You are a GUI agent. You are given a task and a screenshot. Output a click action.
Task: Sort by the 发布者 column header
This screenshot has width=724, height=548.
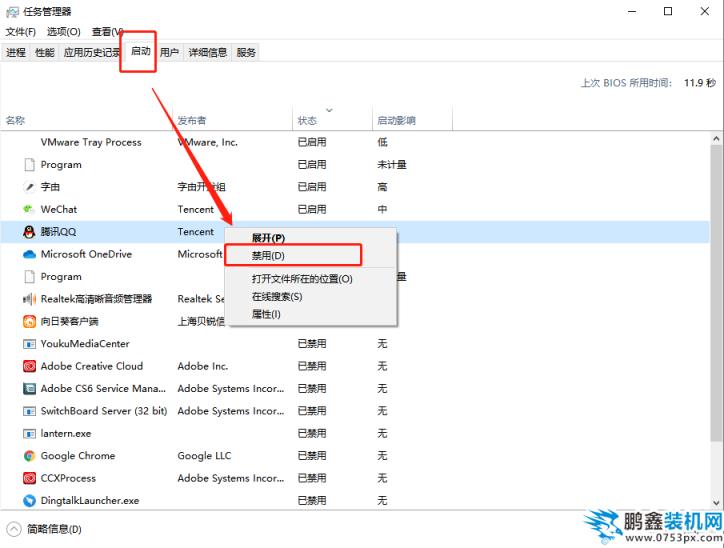pyautogui.click(x=232, y=120)
